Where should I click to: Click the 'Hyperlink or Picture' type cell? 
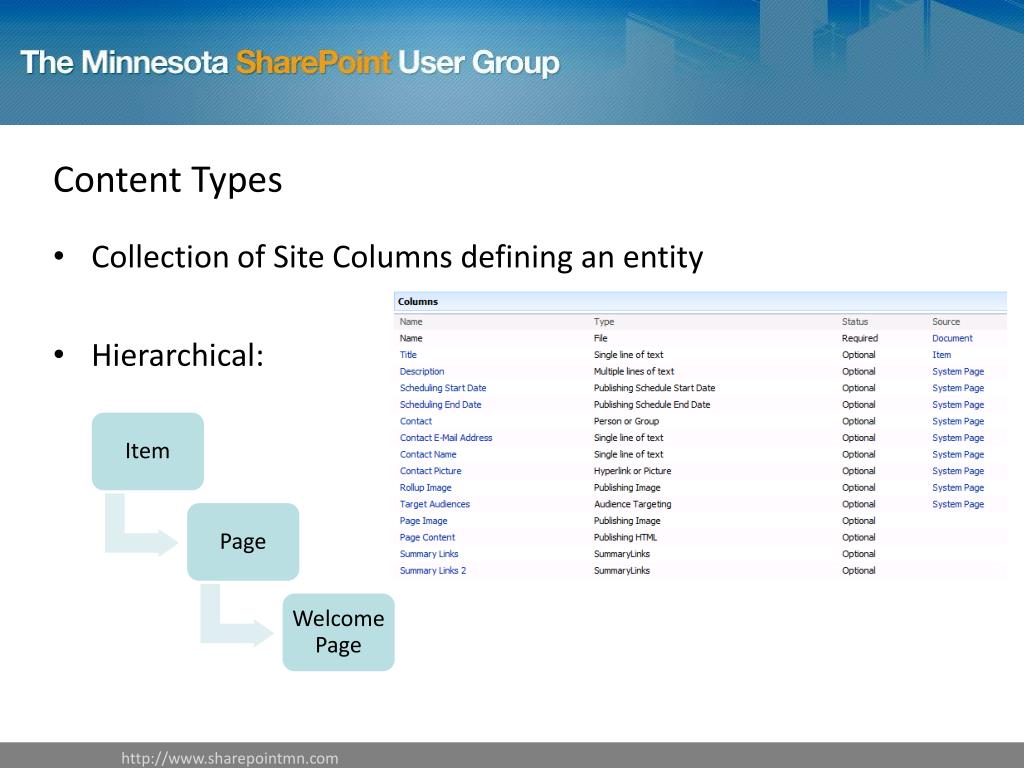coord(632,471)
